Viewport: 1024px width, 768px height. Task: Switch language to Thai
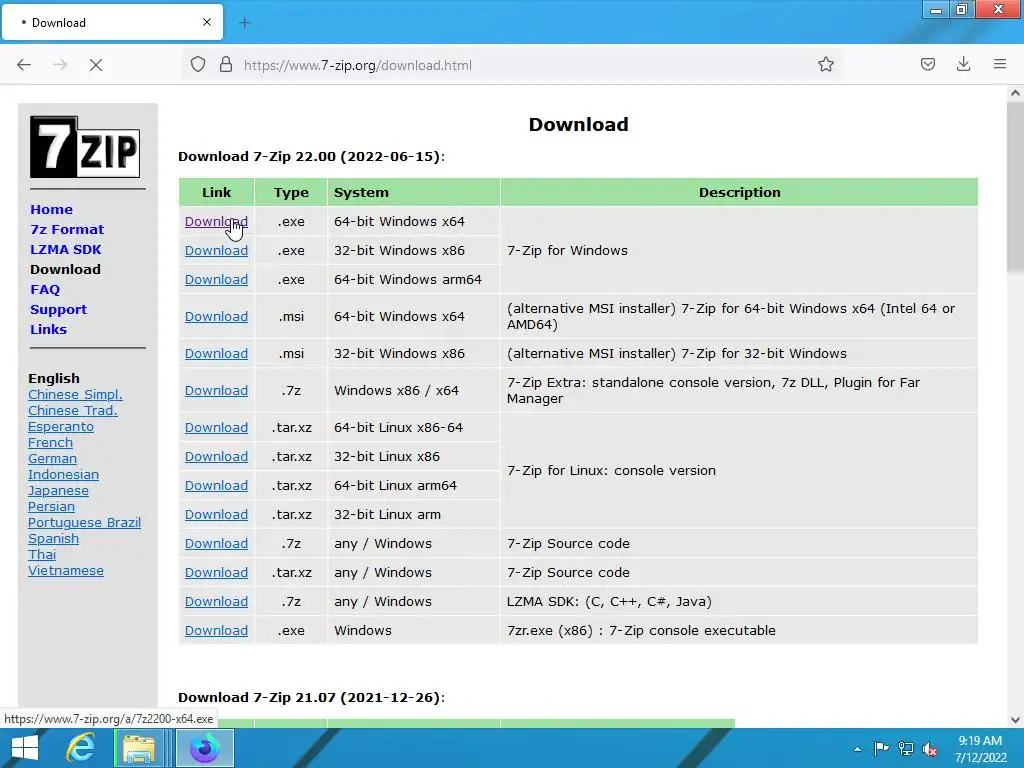42,554
